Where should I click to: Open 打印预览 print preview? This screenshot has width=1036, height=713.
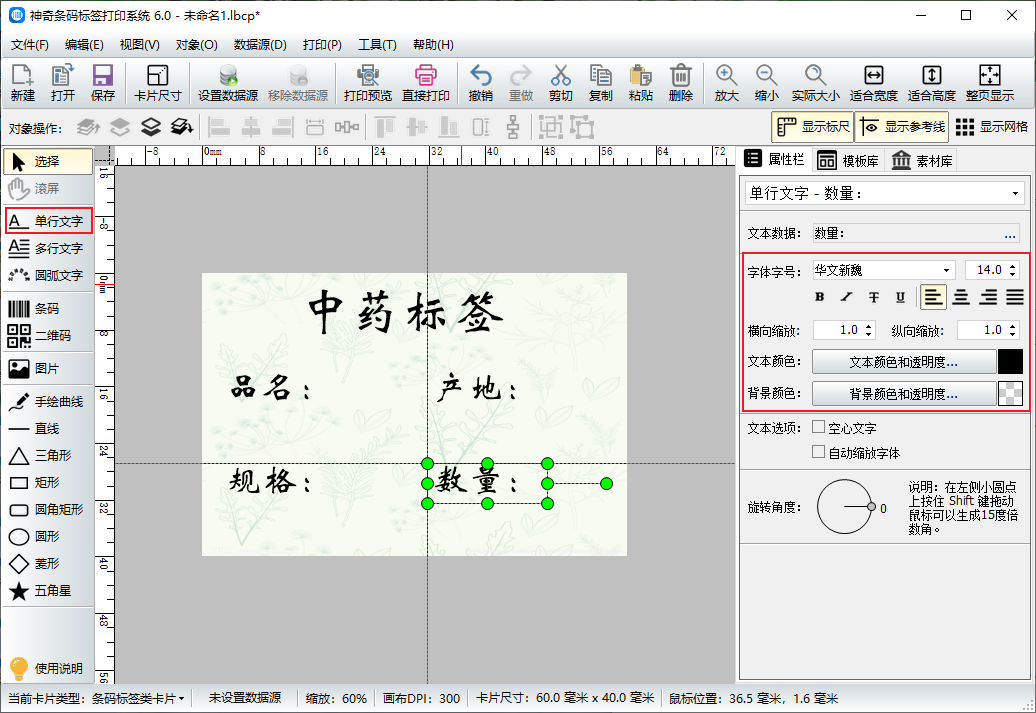coord(367,83)
